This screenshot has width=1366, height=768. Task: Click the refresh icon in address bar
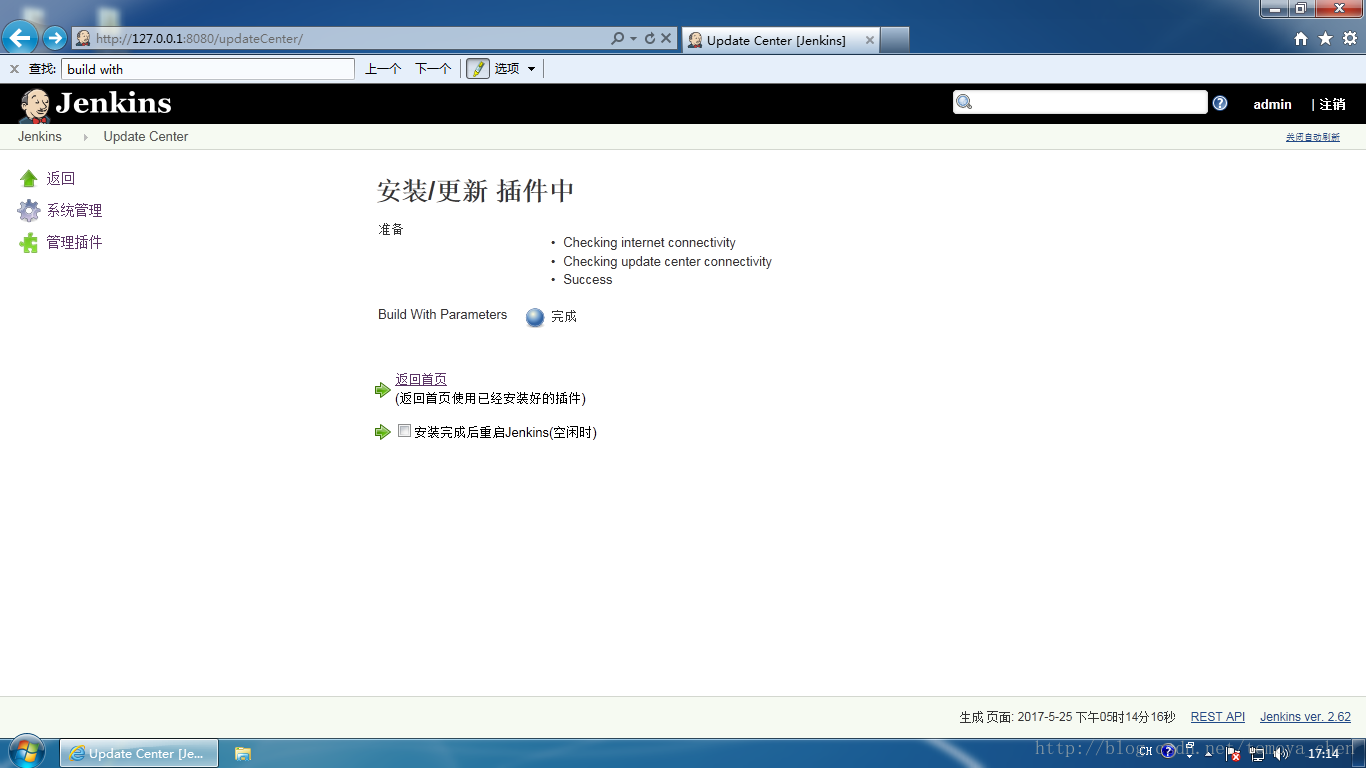pyautogui.click(x=650, y=38)
